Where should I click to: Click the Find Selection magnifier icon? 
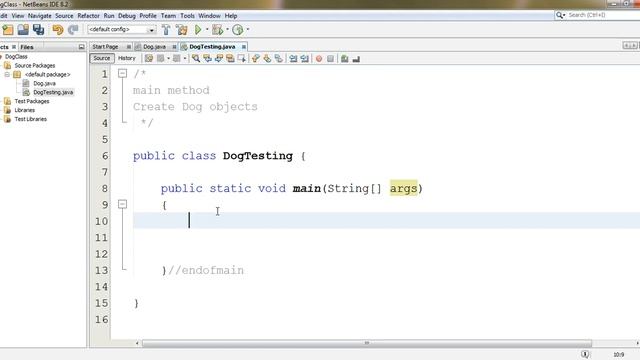pyautogui.click(x=196, y=59)
